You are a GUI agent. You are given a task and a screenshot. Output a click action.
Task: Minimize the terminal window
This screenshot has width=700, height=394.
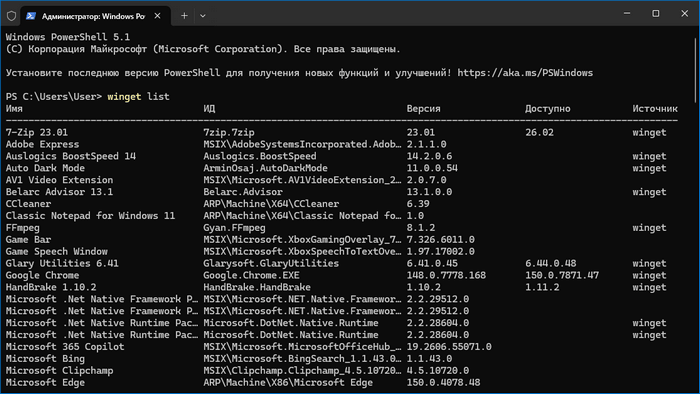tap(627, 13)
